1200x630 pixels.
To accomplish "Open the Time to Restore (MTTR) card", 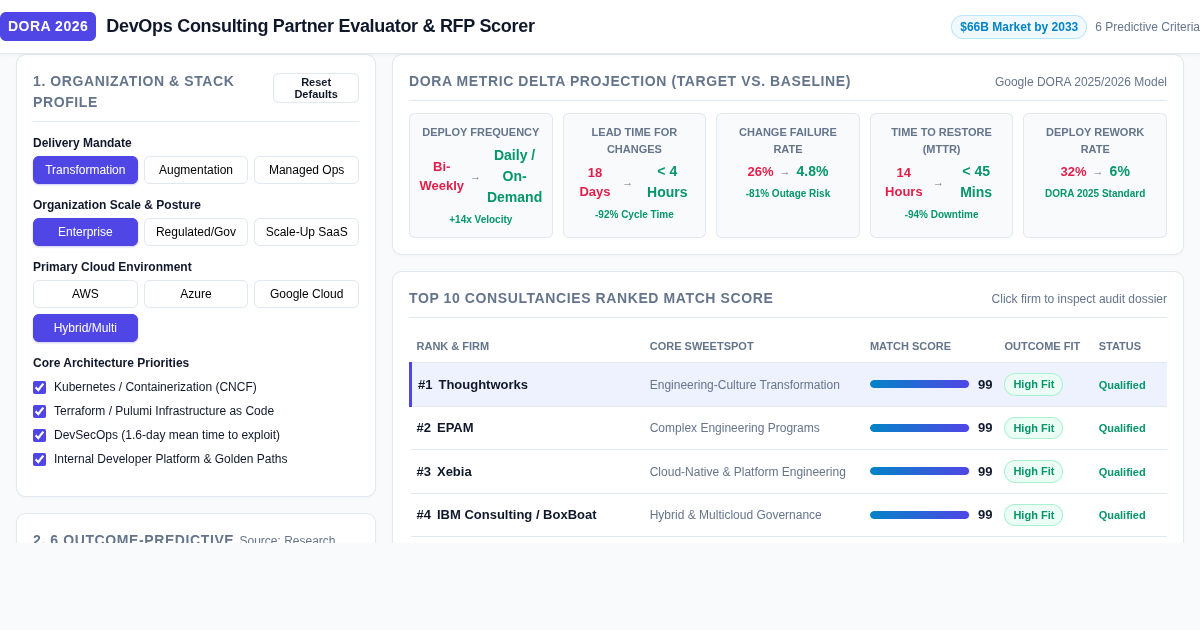I will pos(941,175).
